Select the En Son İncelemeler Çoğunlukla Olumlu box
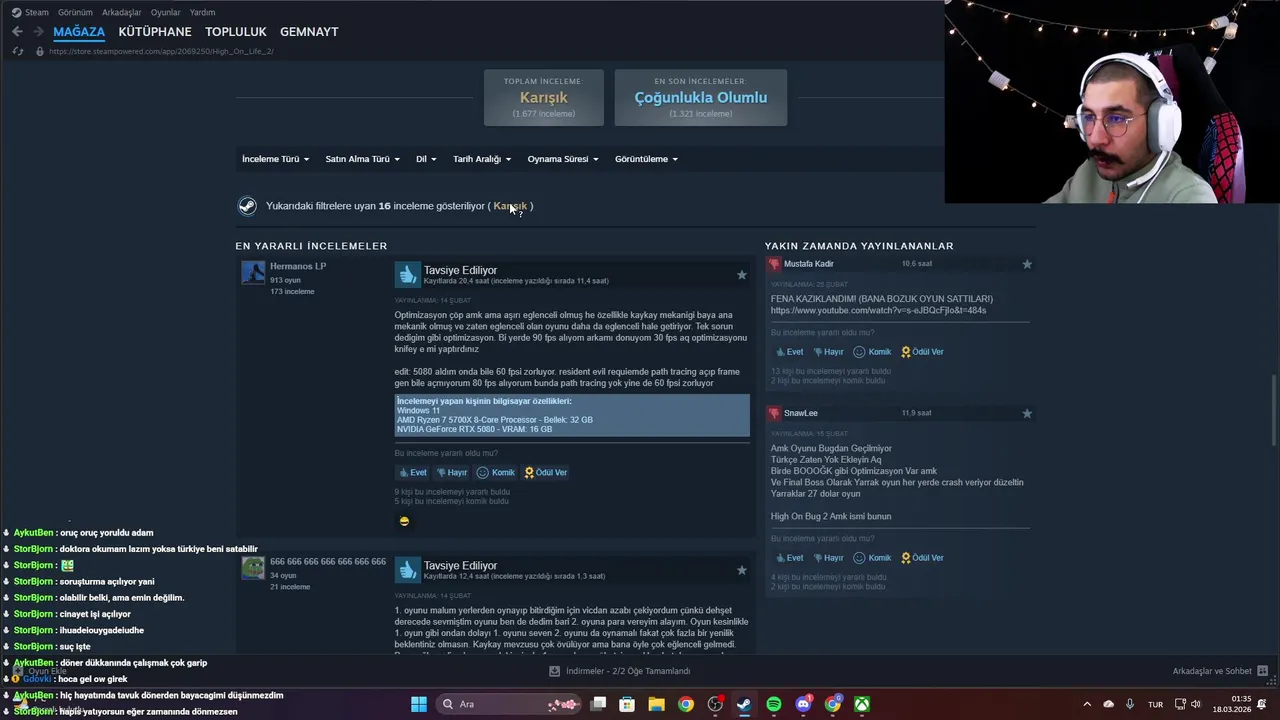Viewport: 1280px width, 720px height. pos(700,97)
